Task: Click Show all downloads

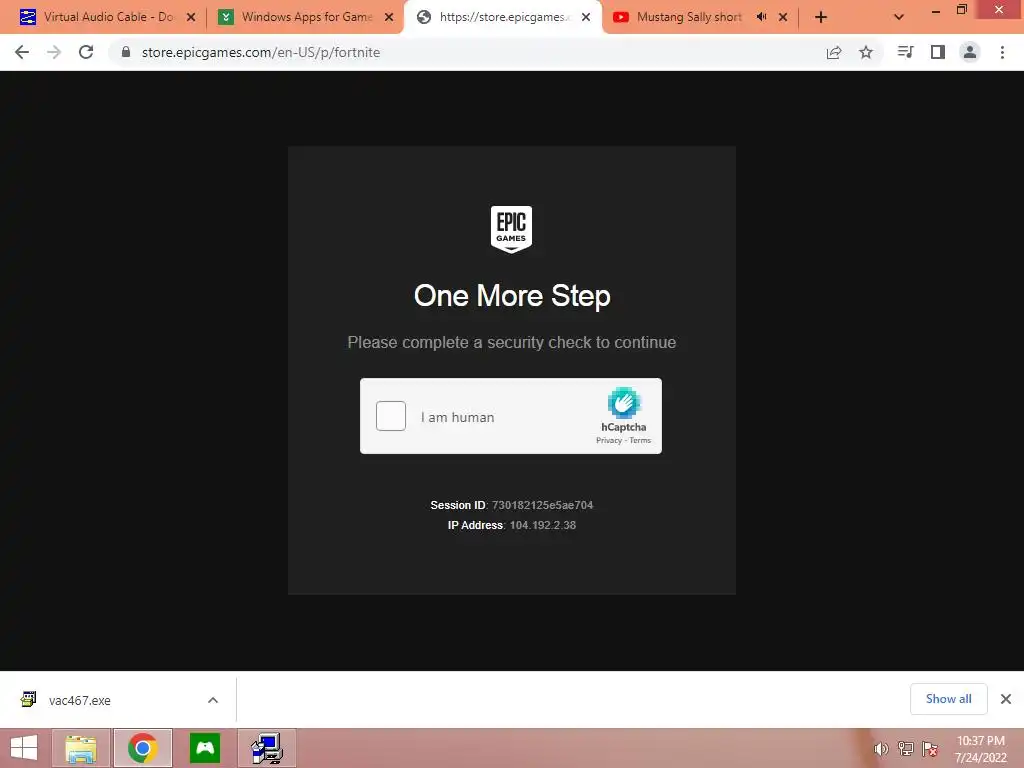Action: pyautogui.click(x=948, y=699)
